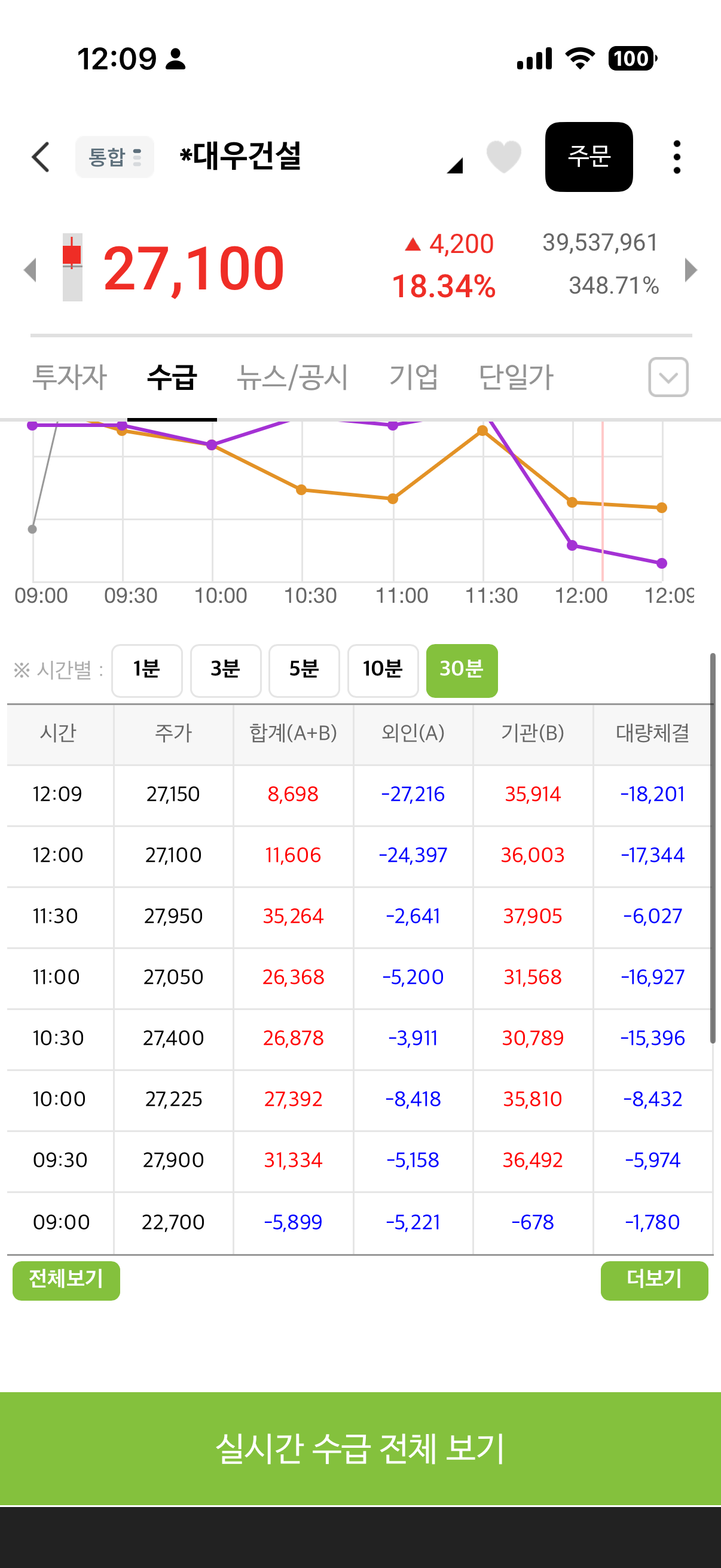Go to previous stock with left triangle

30,270
